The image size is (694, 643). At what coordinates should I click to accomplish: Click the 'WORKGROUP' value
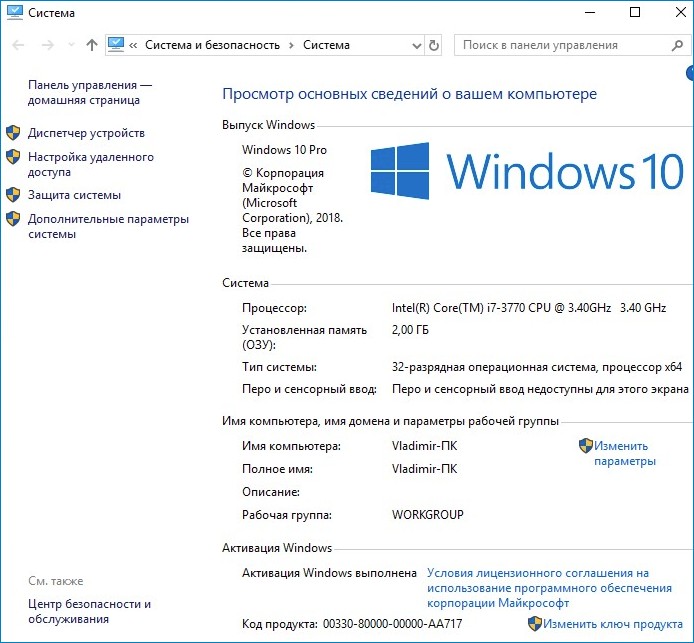click(428, 515)
